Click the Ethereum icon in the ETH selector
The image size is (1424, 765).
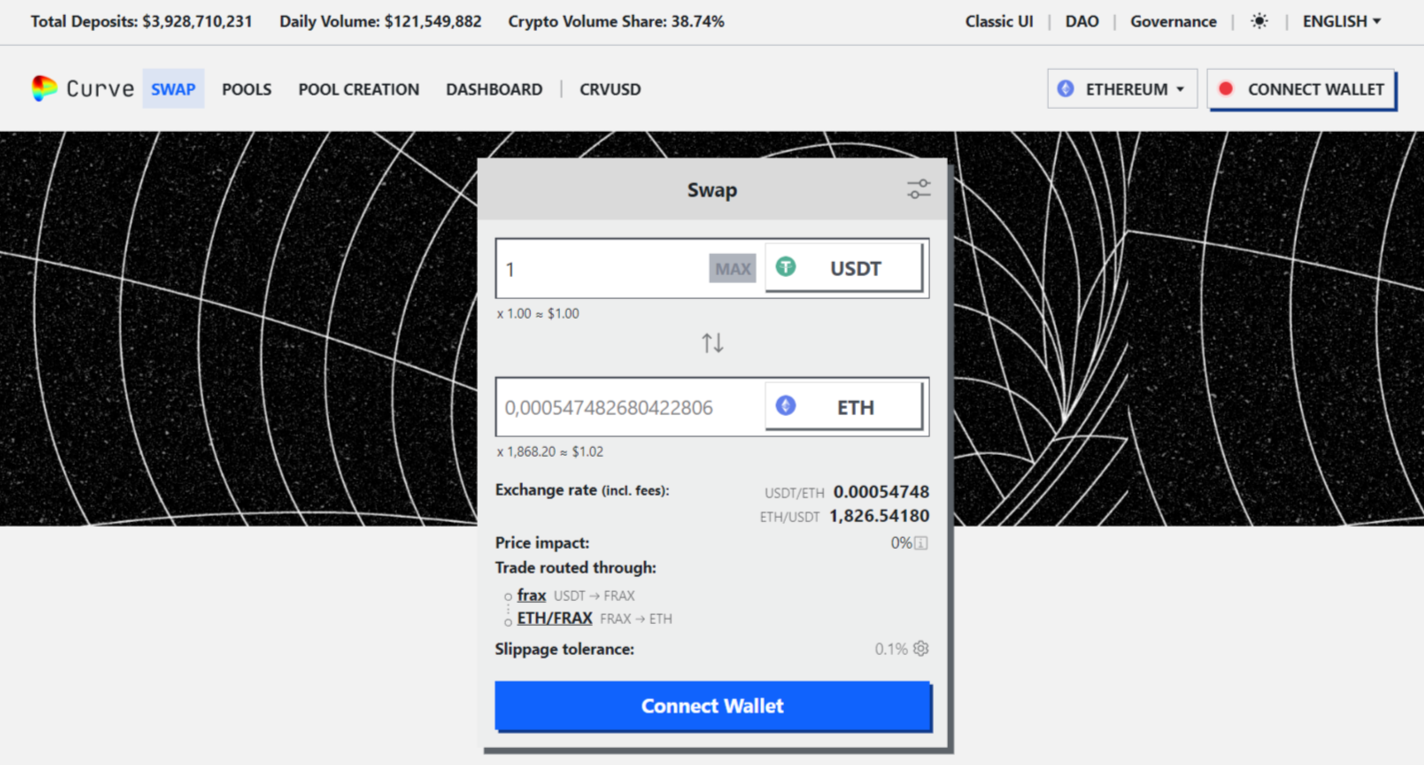click(x=786, y=405)
